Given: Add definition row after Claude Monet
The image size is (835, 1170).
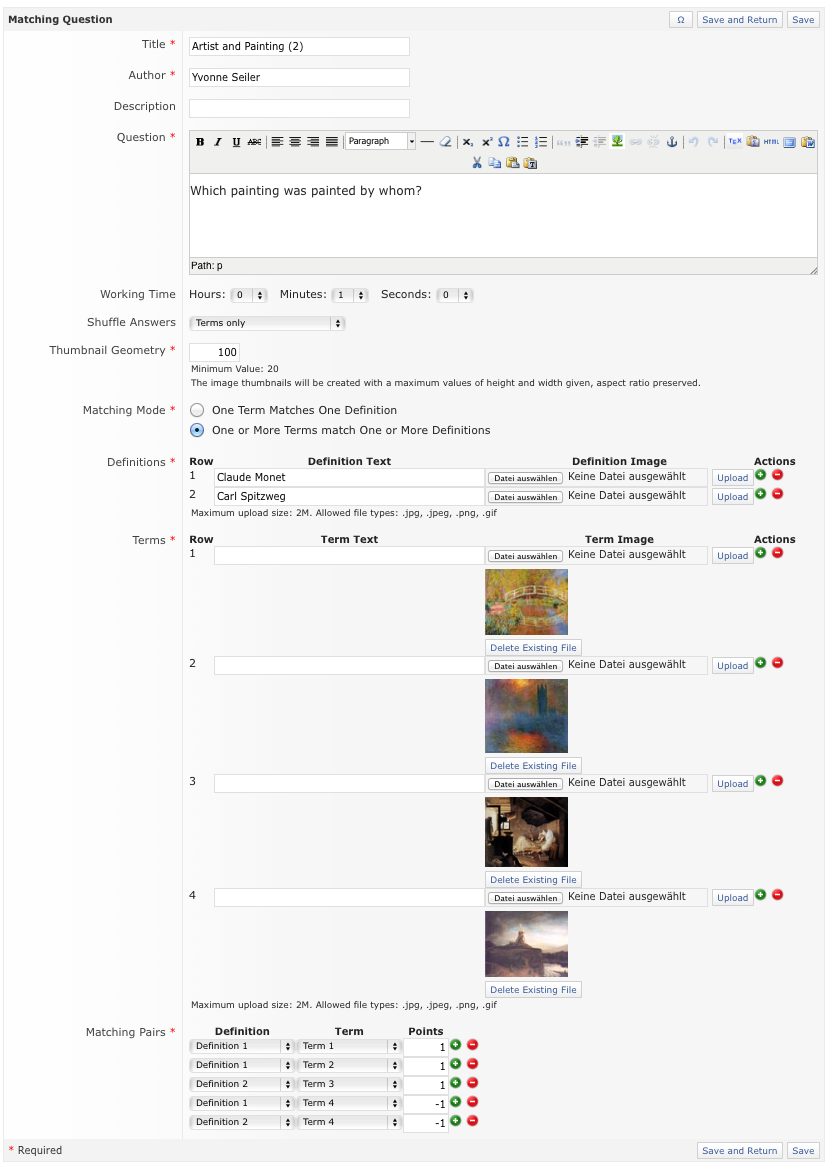Looking at the screenshot, I should (x=760, y=475).
